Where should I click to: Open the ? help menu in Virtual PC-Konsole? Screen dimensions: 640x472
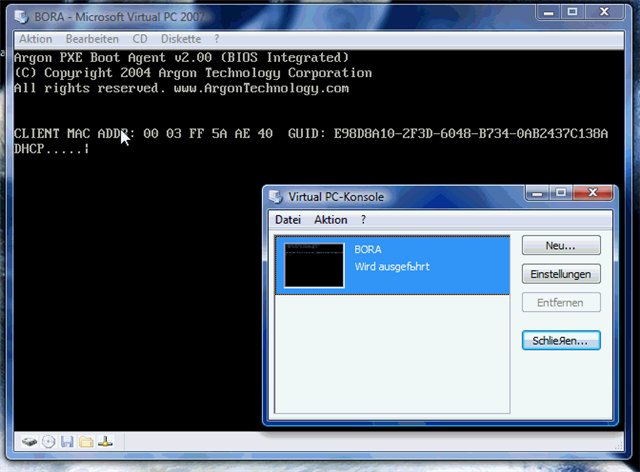[x=363, y=220]
